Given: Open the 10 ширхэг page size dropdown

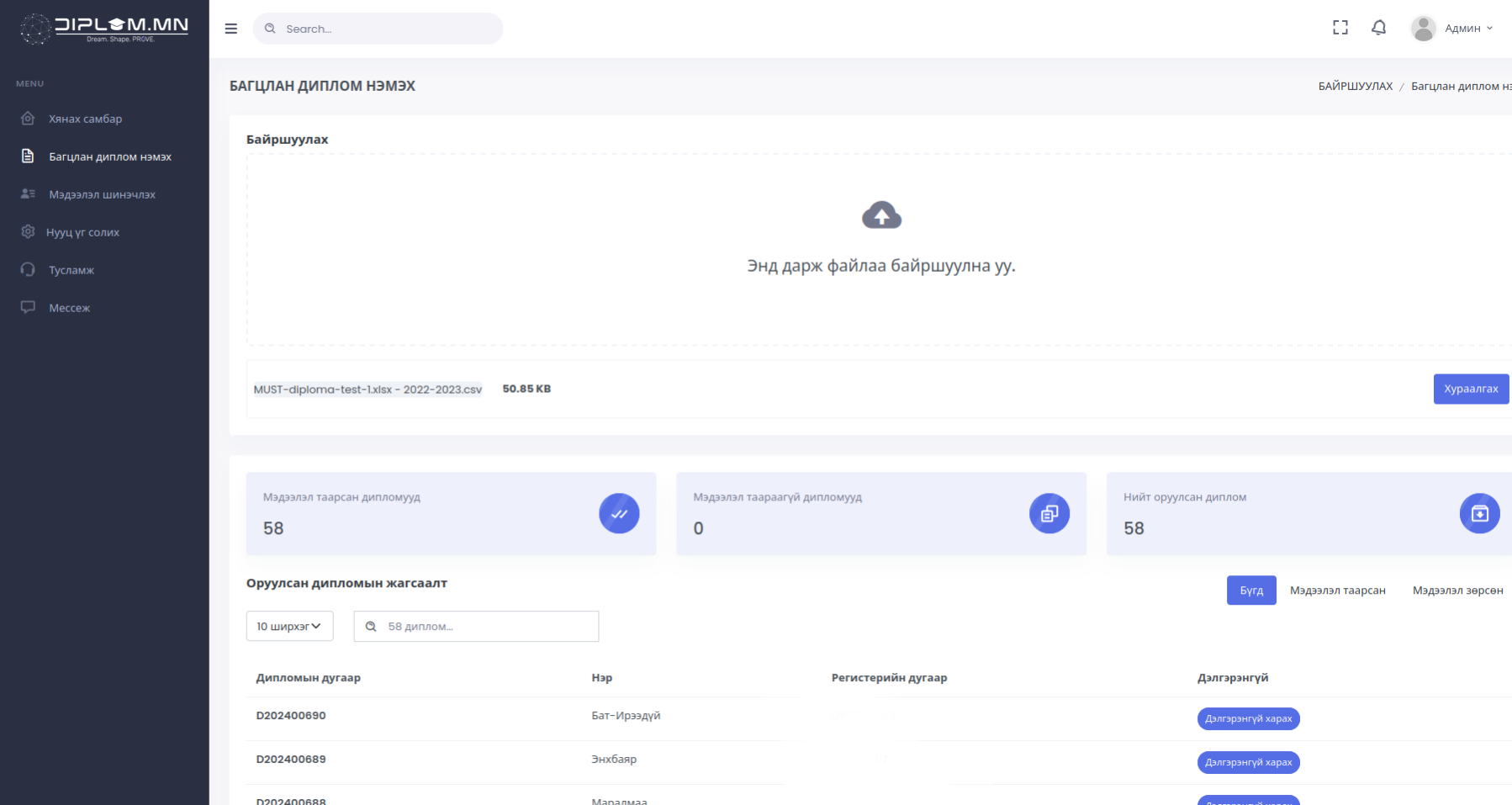Looking at the screenshot, I should (290, 626).
